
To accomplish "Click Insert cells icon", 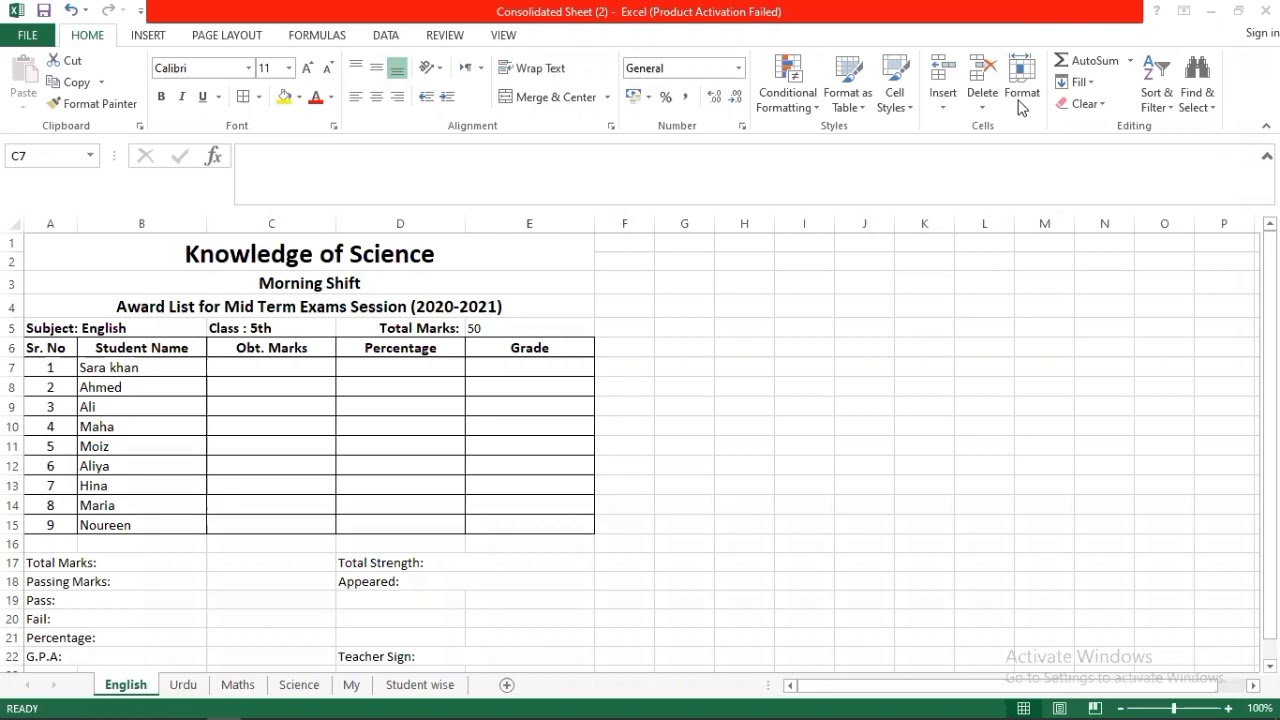I will [943, 68].
